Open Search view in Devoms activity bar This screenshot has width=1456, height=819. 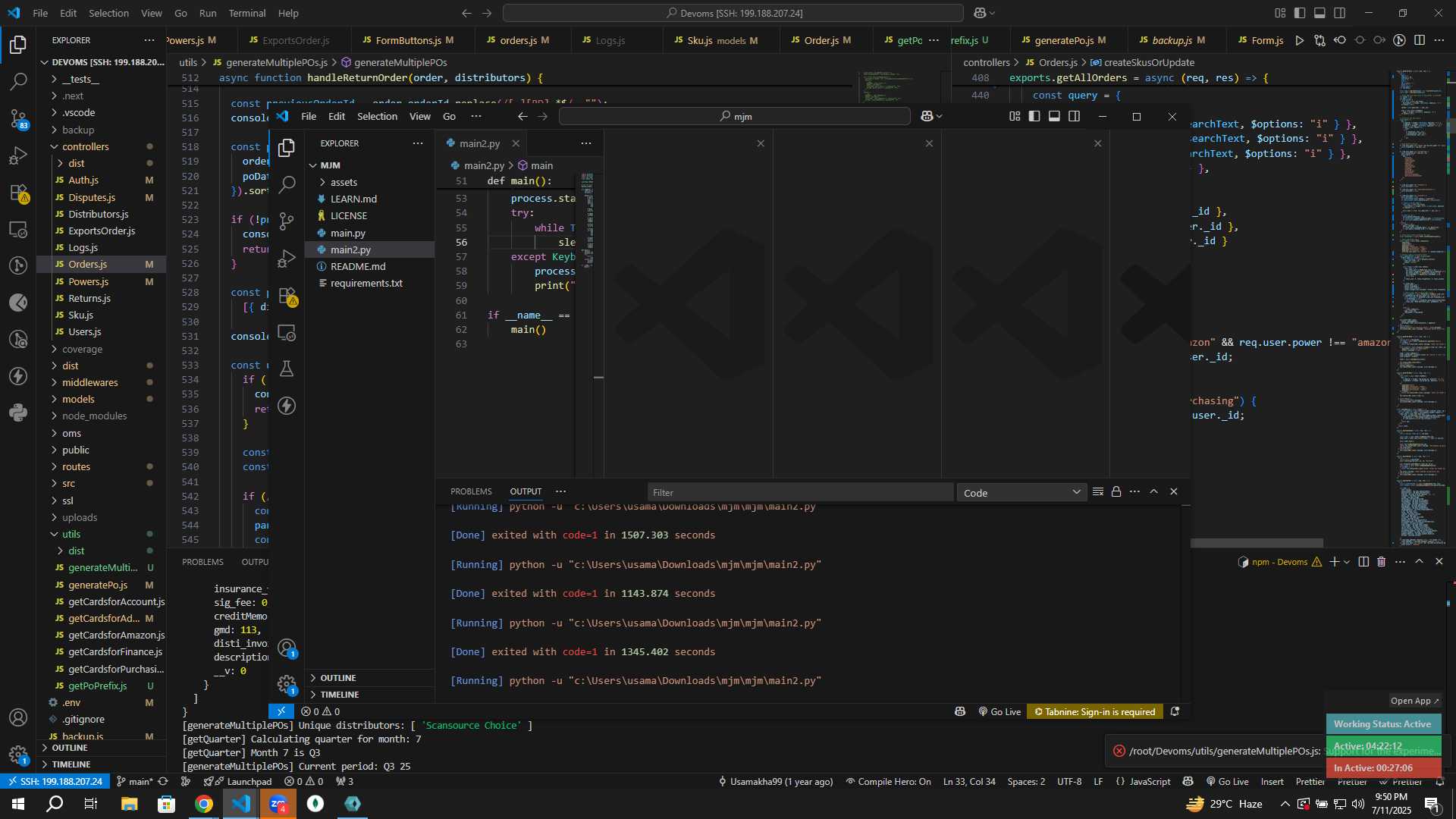tap(18, 81)
